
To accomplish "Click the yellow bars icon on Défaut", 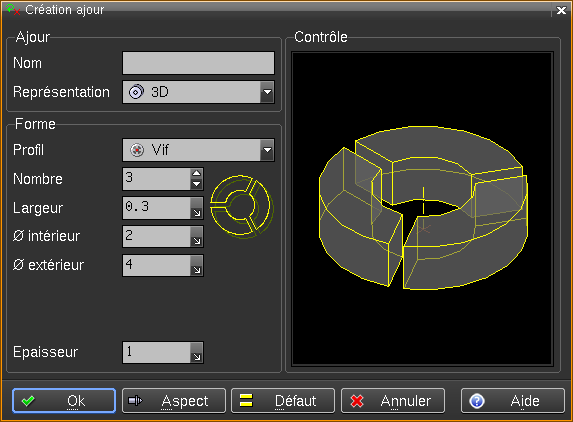I will pyautogui.click(x=246, y=400).
